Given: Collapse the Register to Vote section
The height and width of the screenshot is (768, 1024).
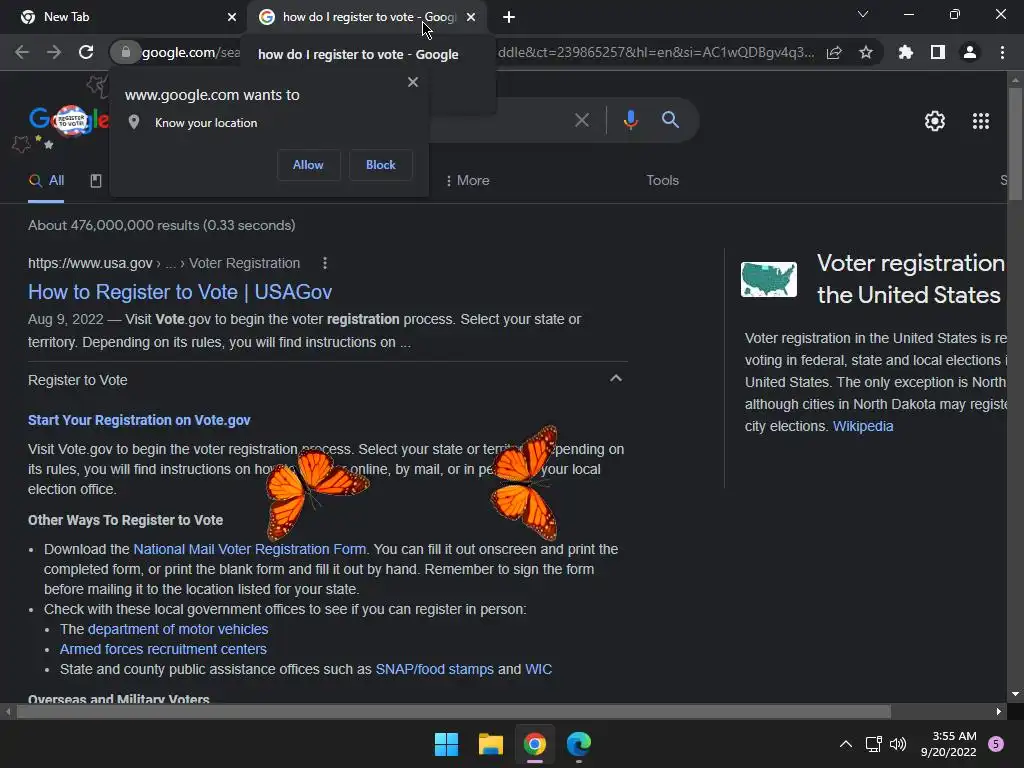Looking at the screenshot, I should click(x=615, y=379).
